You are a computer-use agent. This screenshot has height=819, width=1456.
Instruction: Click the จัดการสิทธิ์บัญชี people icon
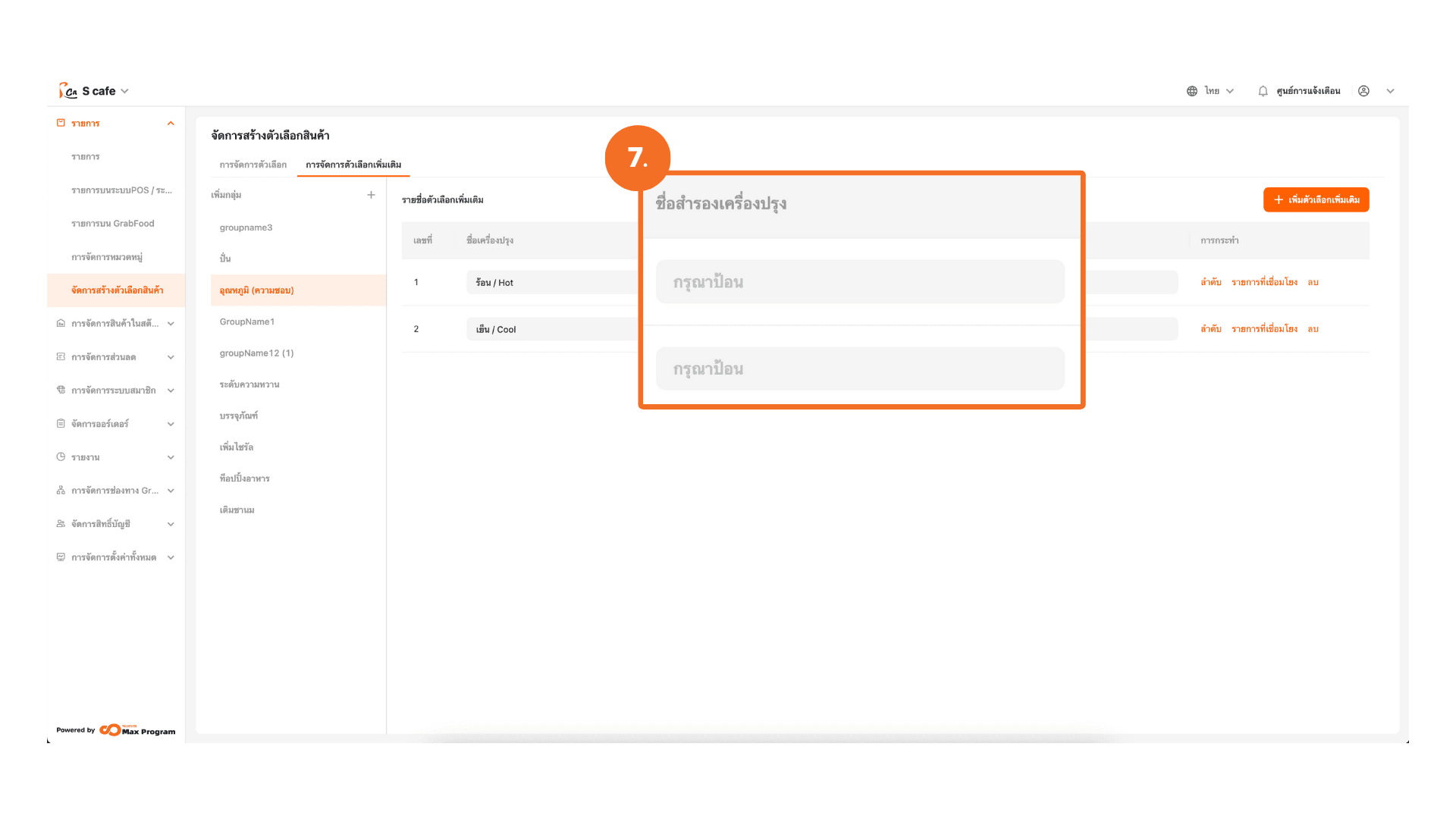pyautogui.click(x=61, y=524)
